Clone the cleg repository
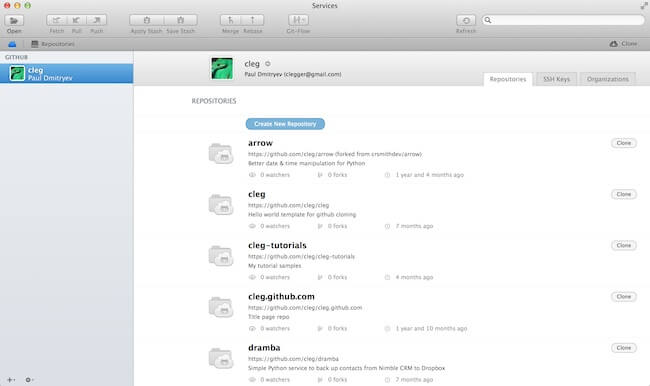650x386 pixels. point(623,194)
